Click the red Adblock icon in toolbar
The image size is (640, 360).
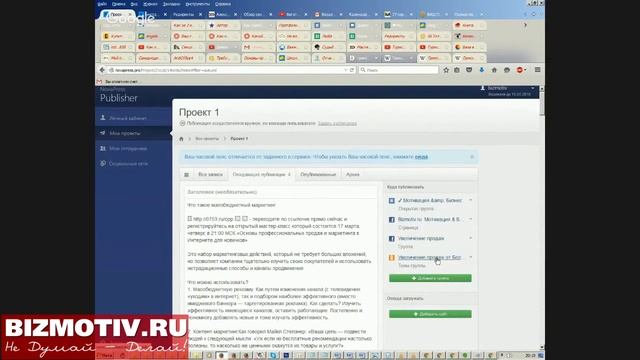click(x=520, y=70)
